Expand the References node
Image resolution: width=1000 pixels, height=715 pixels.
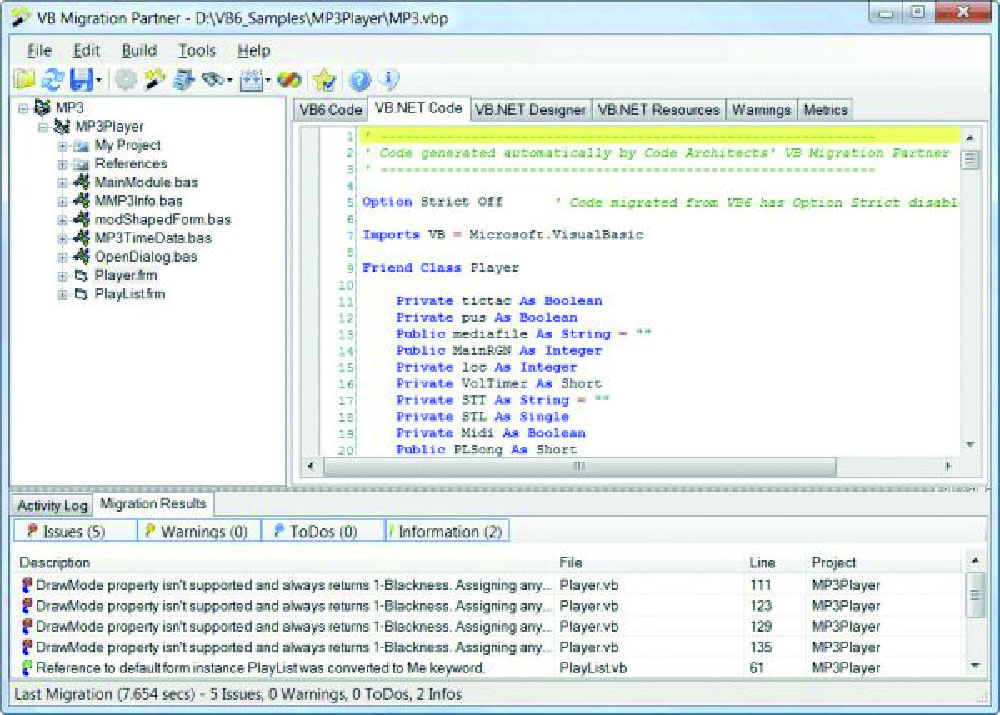pos(62,165)
